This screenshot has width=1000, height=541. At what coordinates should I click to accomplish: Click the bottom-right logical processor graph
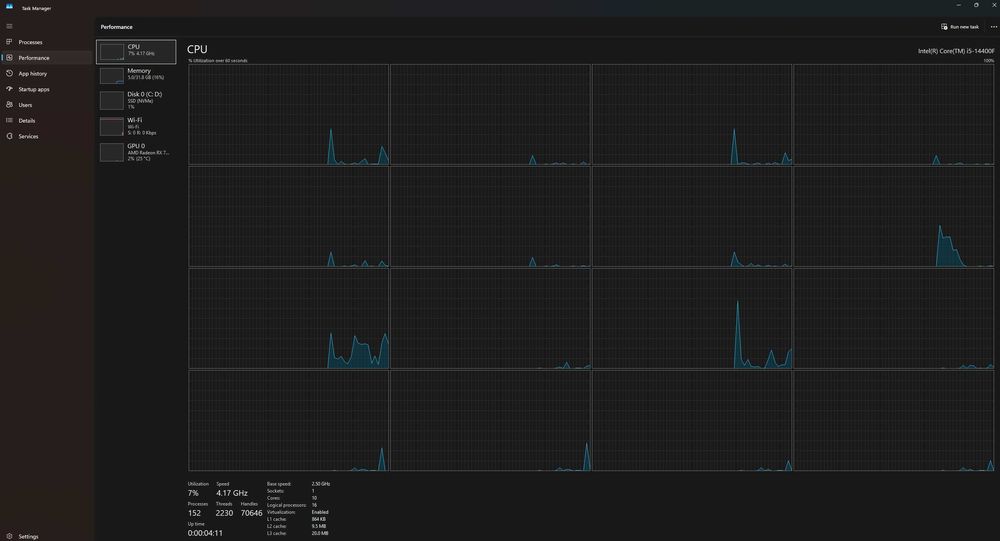(x=893, y=420)
